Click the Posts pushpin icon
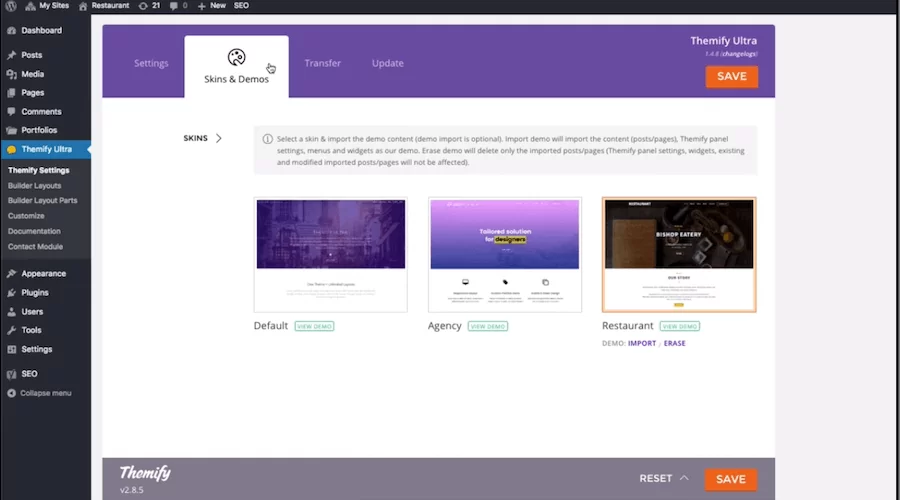Viewport: 900px width, 500px height. [x=11, y=55]
